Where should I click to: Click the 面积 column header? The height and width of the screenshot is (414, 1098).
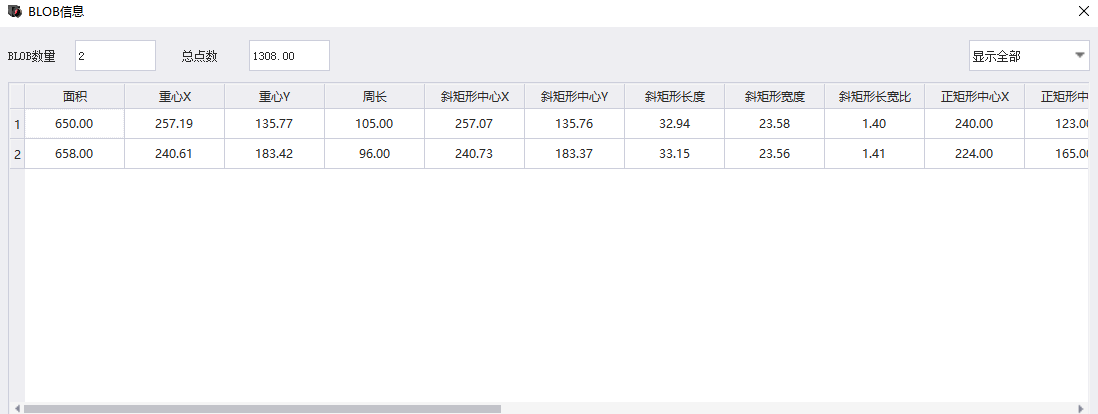[74, 97]
